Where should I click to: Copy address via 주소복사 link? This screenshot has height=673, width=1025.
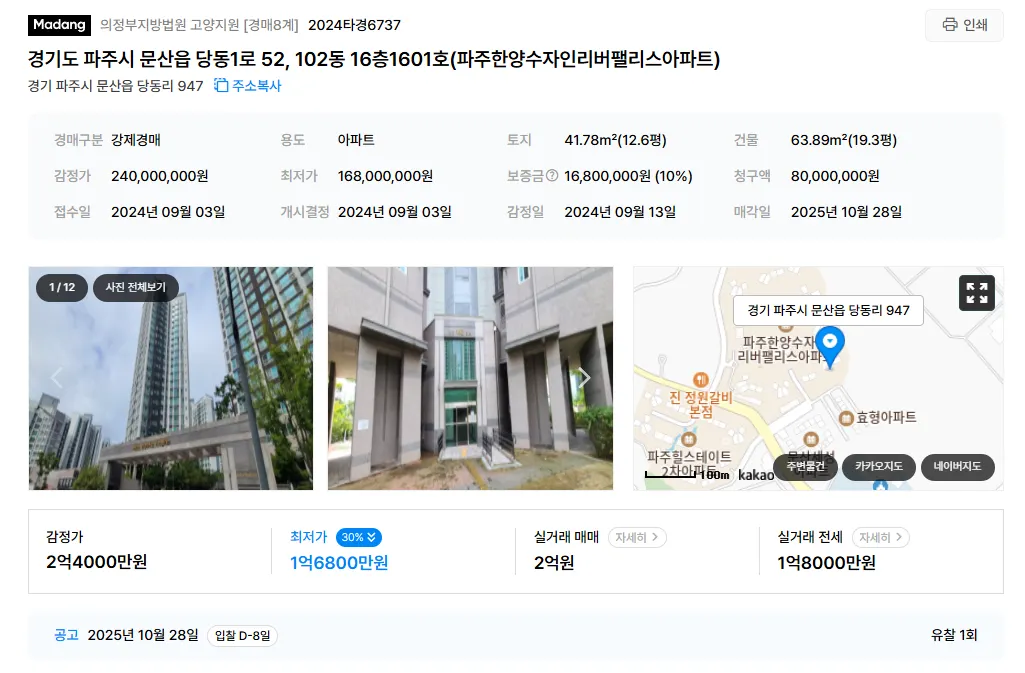click(248, 86)
